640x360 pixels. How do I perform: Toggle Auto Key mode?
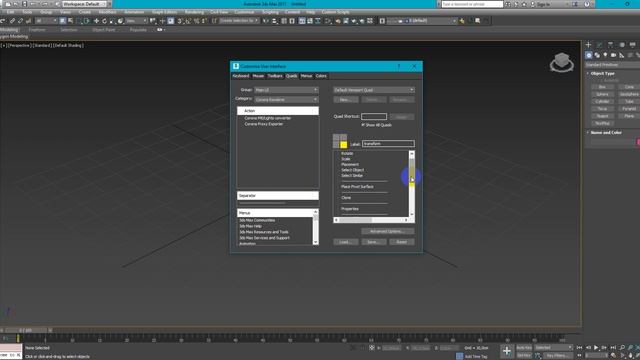point(524,348)
